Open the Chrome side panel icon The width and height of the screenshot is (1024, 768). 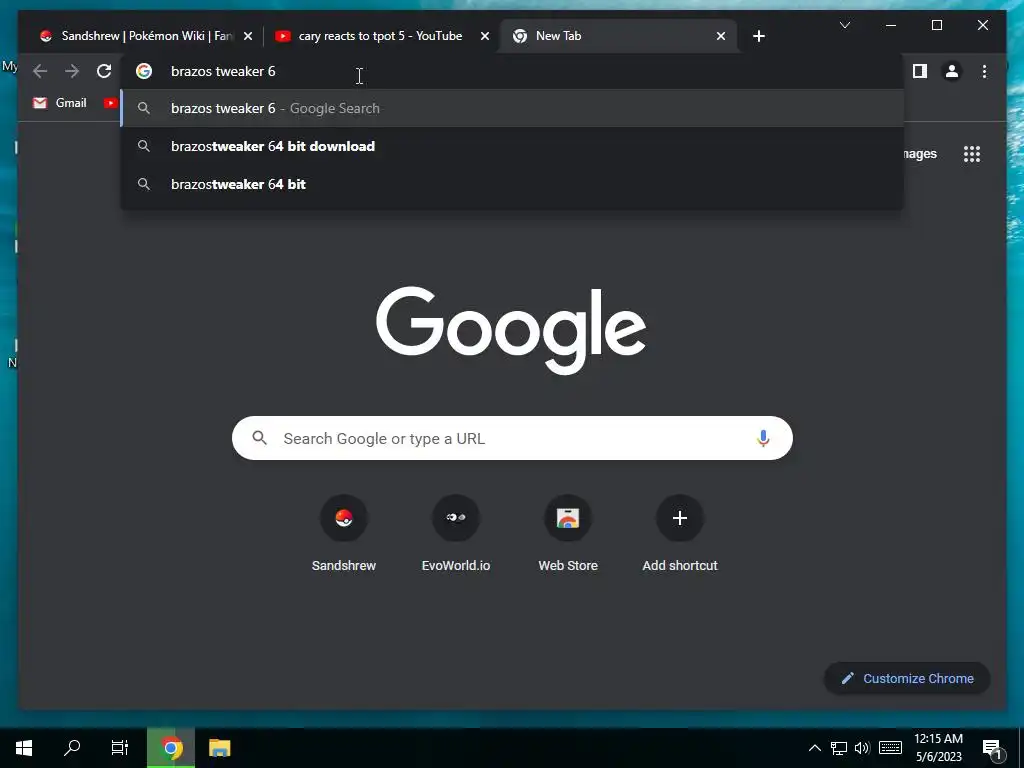pyautogui.click(x=920, y=71)
